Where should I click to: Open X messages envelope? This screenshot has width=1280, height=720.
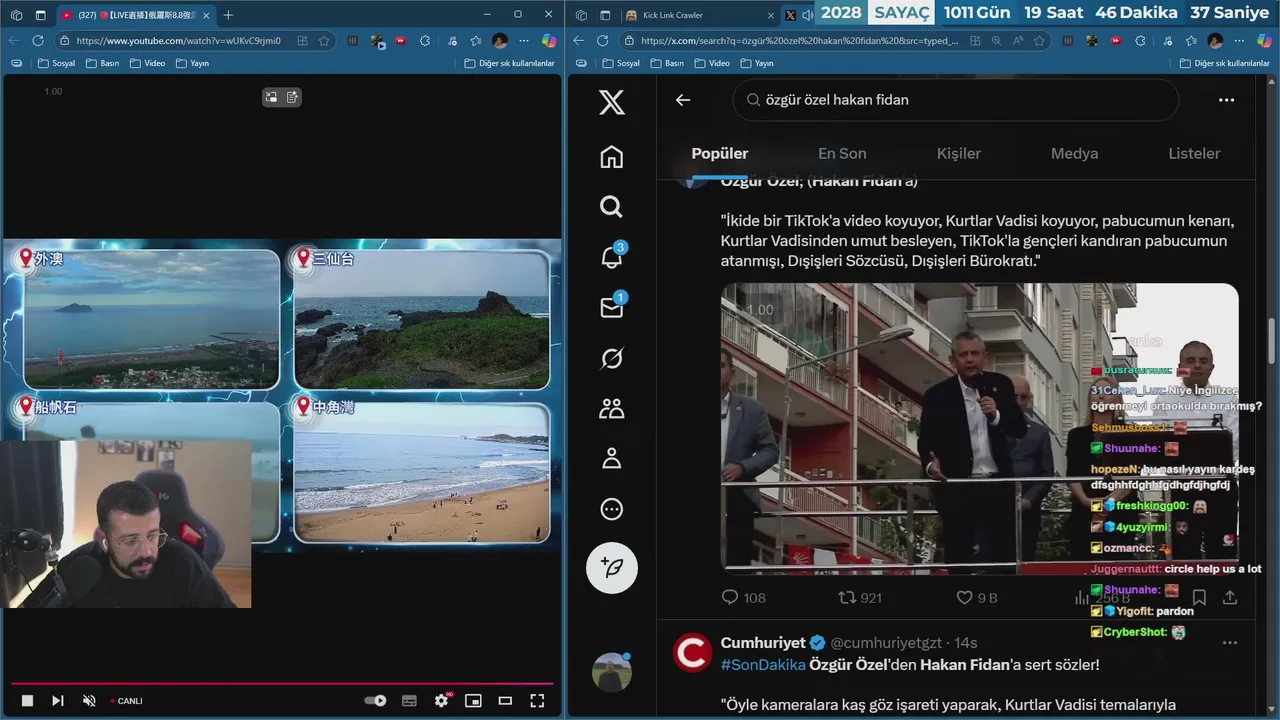tap(612, 307)
